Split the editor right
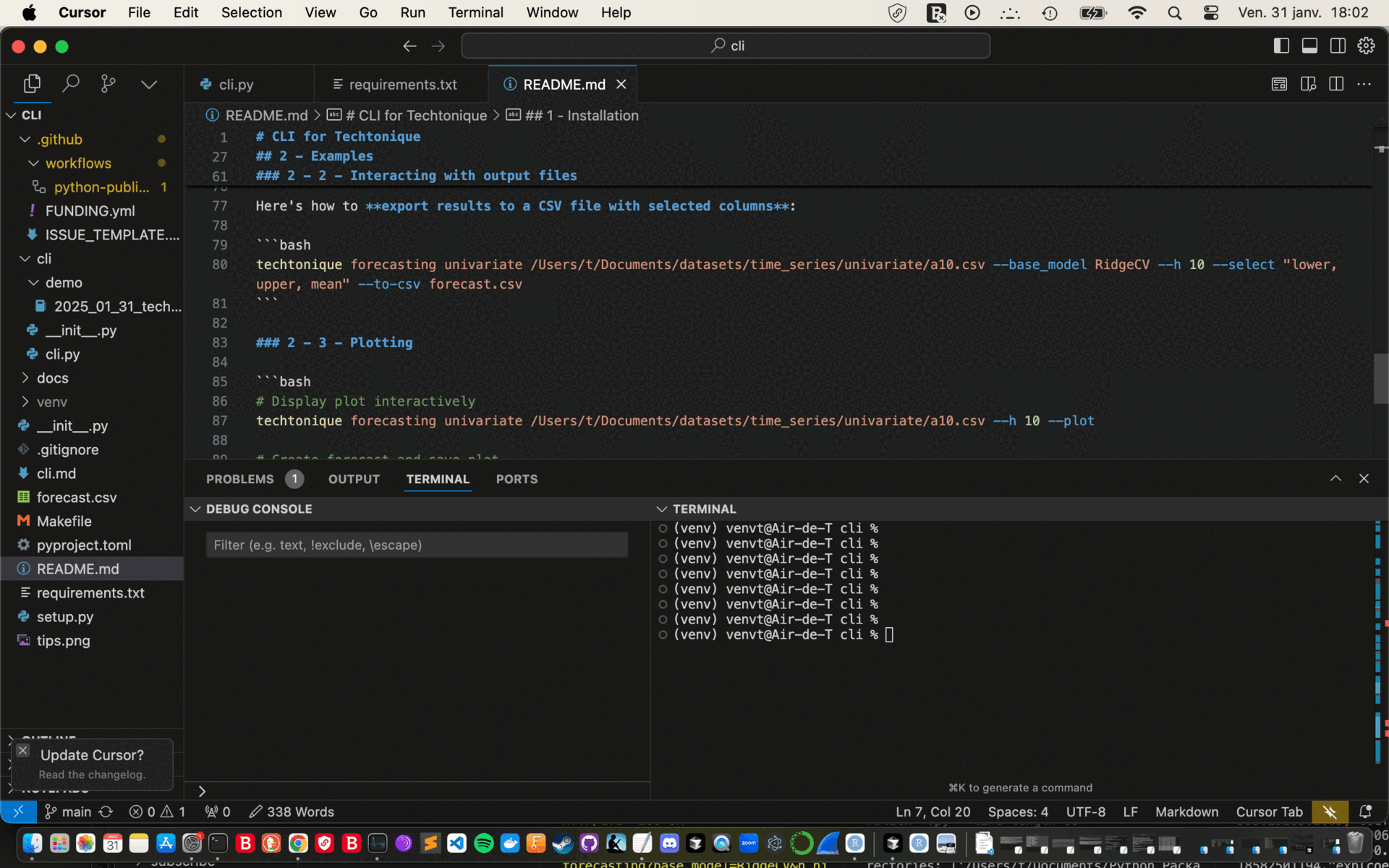Image resolution: width=1389 pixels, height=868 pixels. tap(1336, 85)
